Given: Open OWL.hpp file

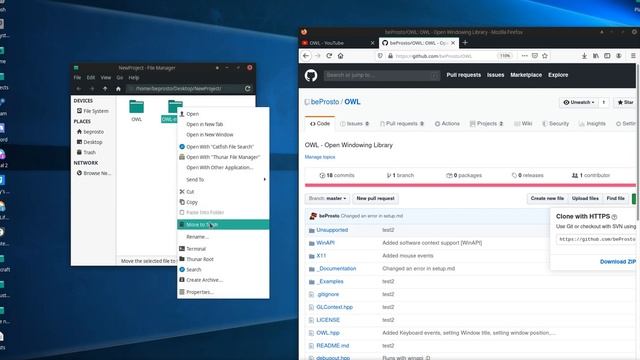Looking at the screenshot, I should (x=328, y=333).
